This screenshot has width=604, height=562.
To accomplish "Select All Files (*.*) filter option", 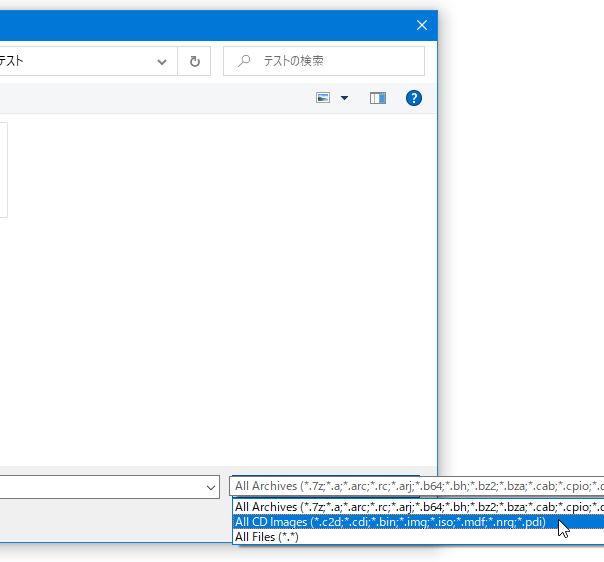I will click(418, 537).
